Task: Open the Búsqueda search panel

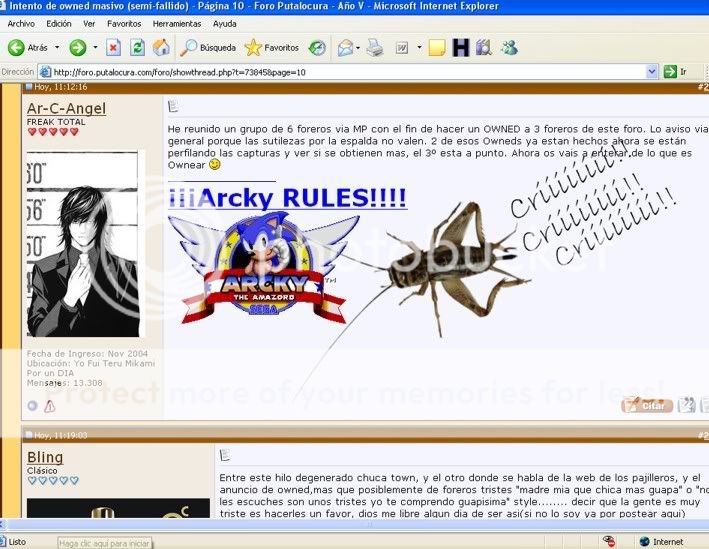Action: (208, 47)
